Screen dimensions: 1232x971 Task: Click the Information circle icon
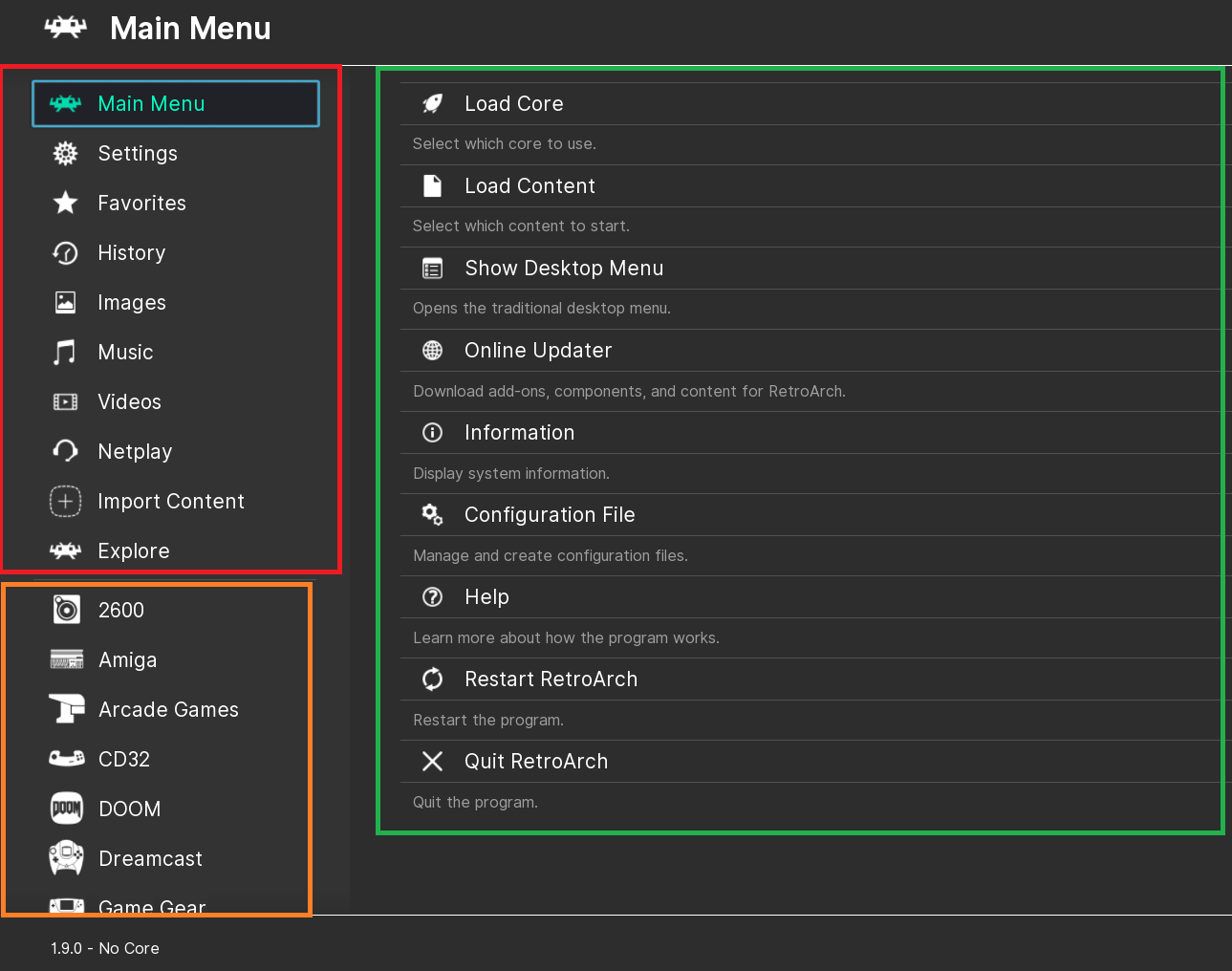(432, 433)
